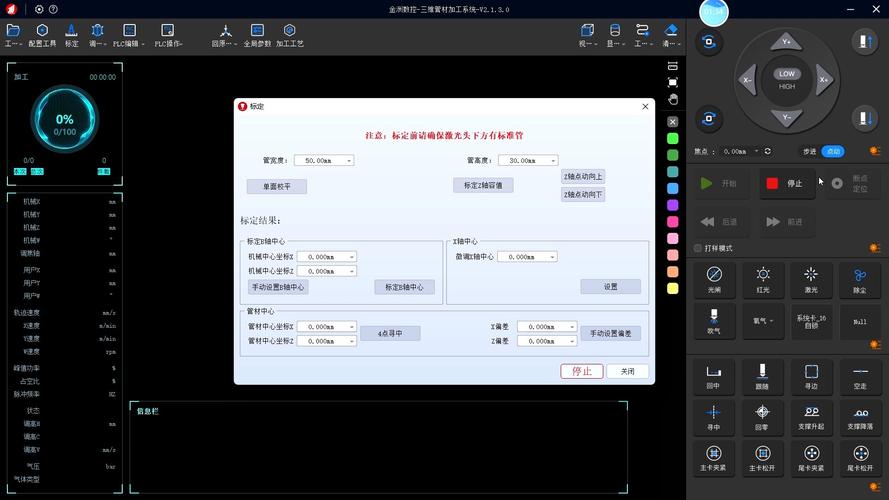889x500 pixels.
Task: Click the 寻中 center finding button
Action: click(713, 417)
